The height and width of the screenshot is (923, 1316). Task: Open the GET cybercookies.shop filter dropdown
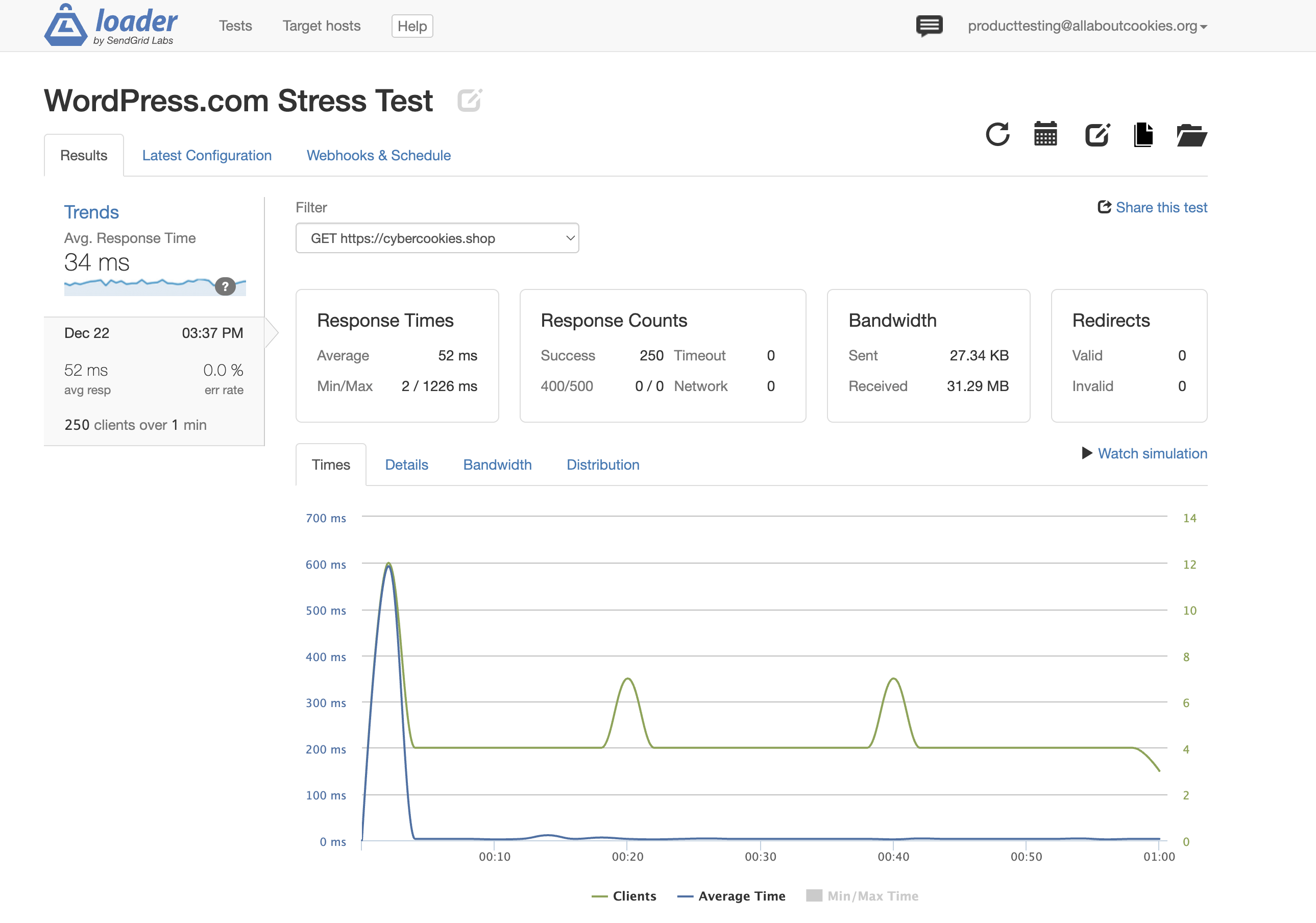point(437,238)
